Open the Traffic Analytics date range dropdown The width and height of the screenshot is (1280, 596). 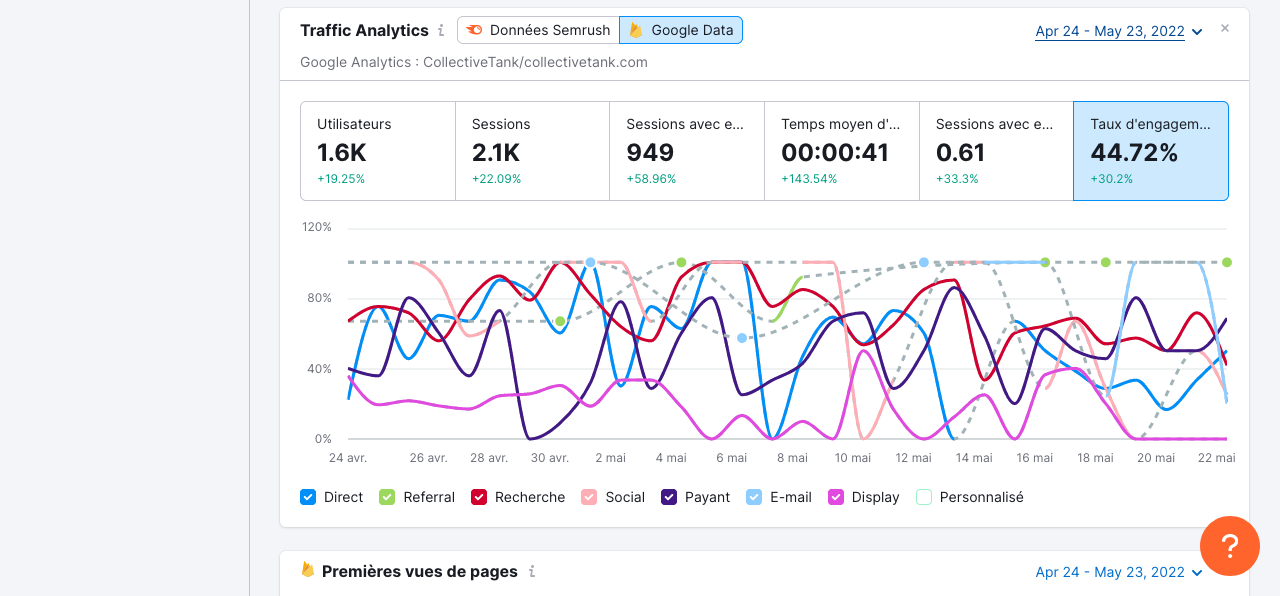tap(1118, 32)
